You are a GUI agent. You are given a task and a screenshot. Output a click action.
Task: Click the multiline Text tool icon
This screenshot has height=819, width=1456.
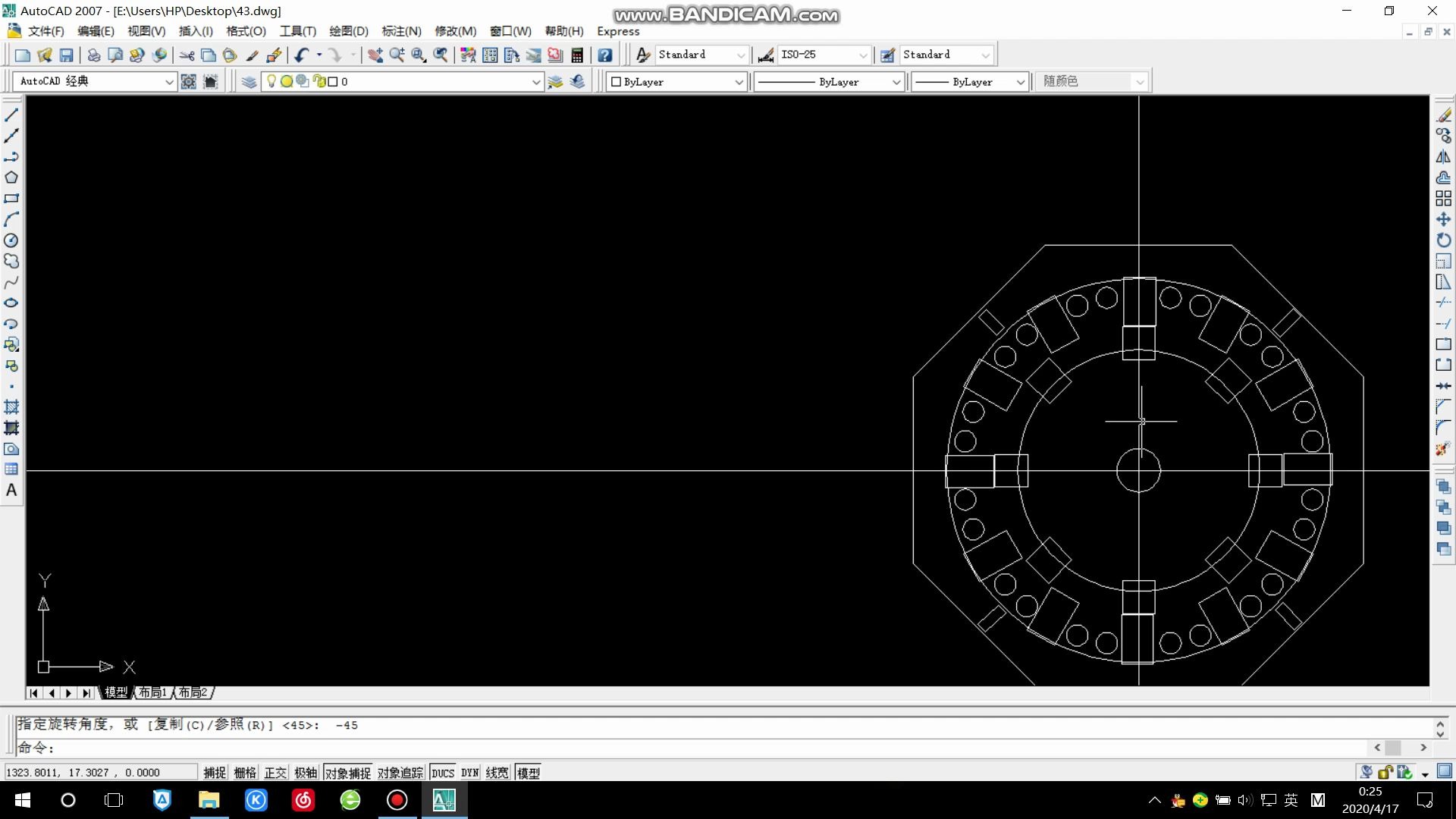[x=11, y=491]
